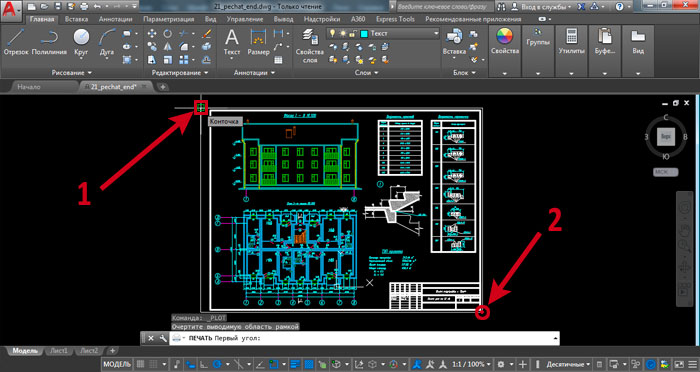The image size is (700, 372).
Task: Open the 1:1 / 100% annotation scale dropdown
Action: tap(472, 364)
